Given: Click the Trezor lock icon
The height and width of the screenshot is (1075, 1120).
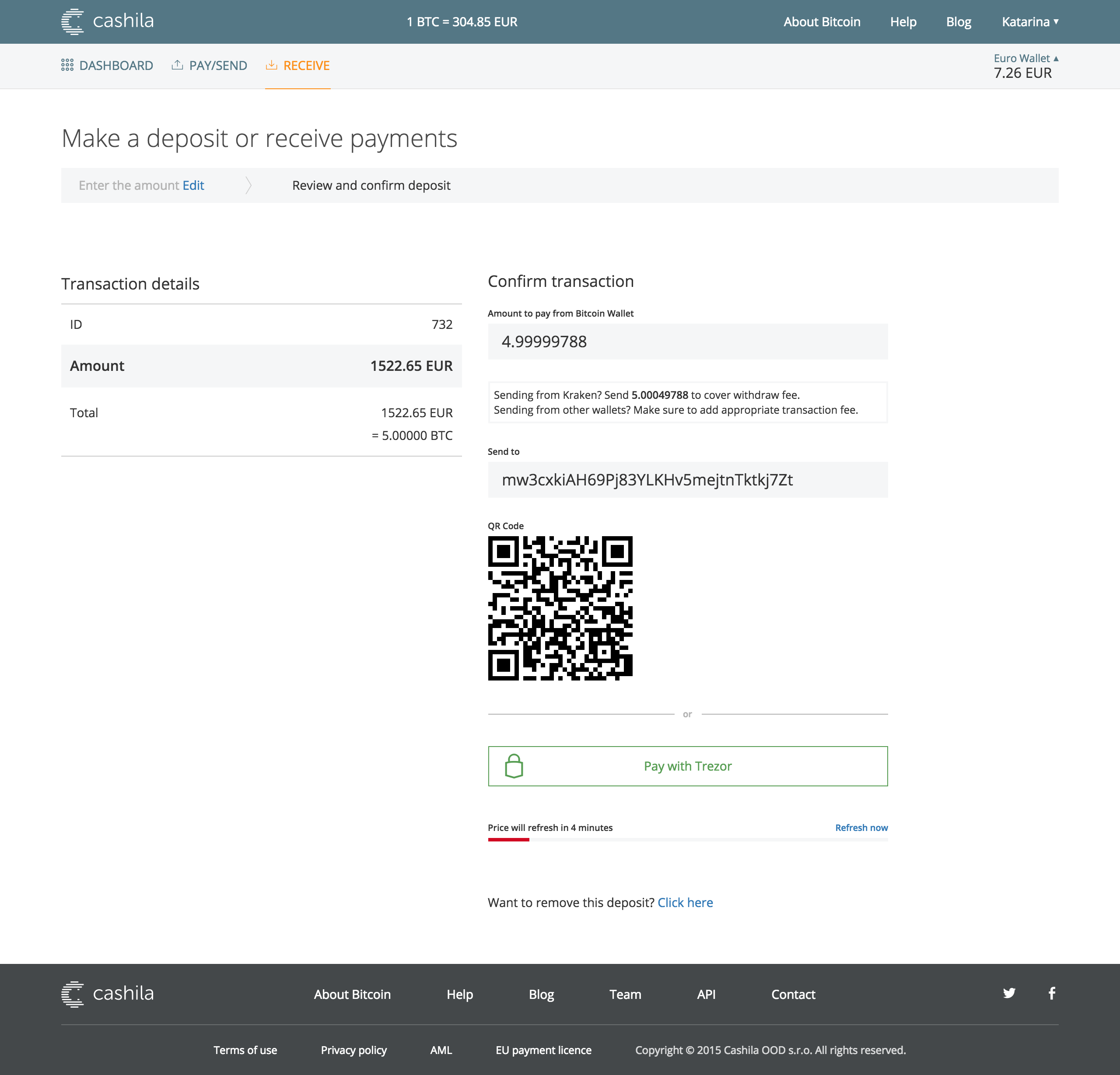Looking at the screenshot, I should (514, 766).
